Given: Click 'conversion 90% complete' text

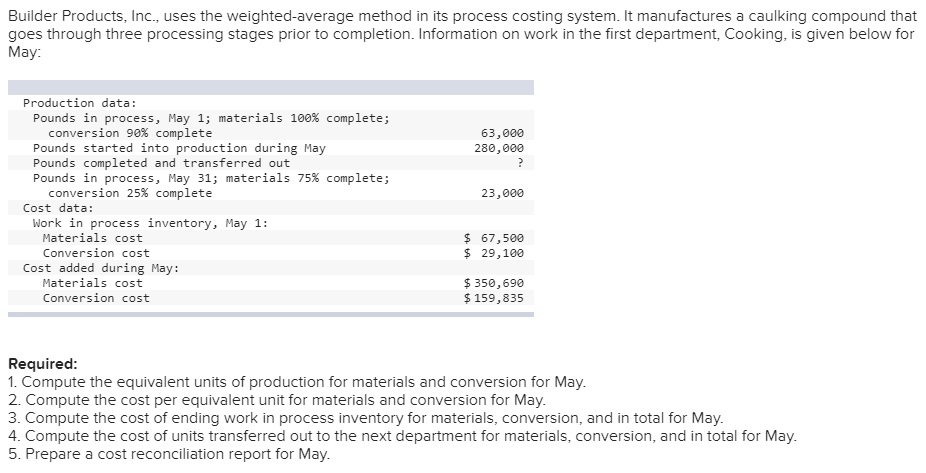Looking at the screenshot, I should tap(130, 133).
